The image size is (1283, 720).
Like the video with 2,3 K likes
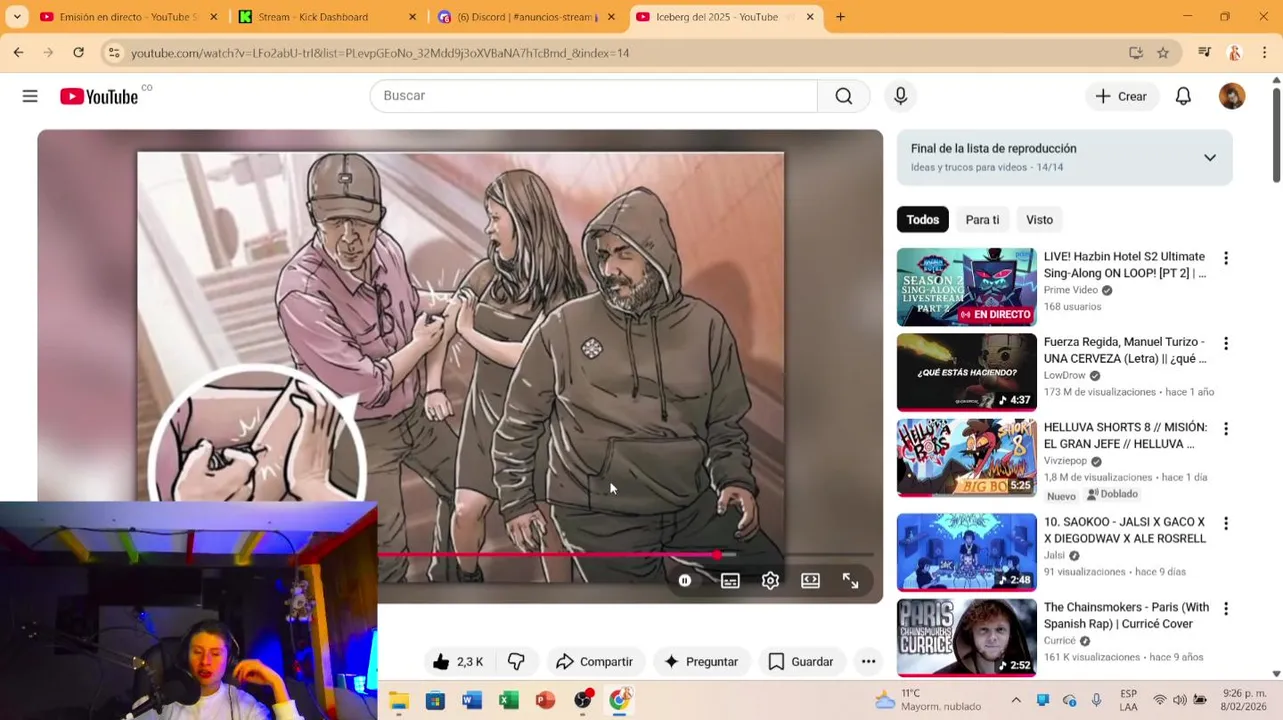458,661
